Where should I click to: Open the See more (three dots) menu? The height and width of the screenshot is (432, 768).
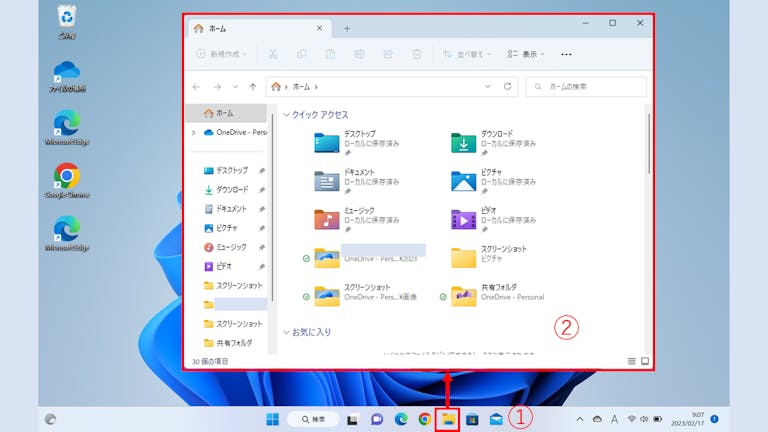point(566,54)
